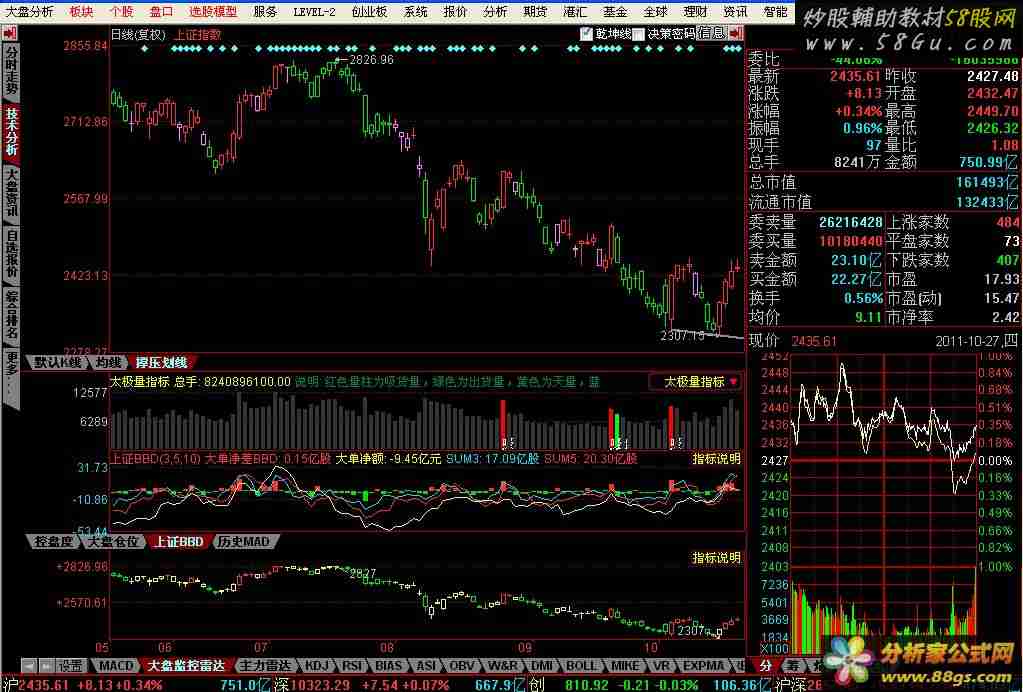The width and height of the screenshot is (1023, 692).
Task: Select the DMI indicator tab
Action: (542, 666)
